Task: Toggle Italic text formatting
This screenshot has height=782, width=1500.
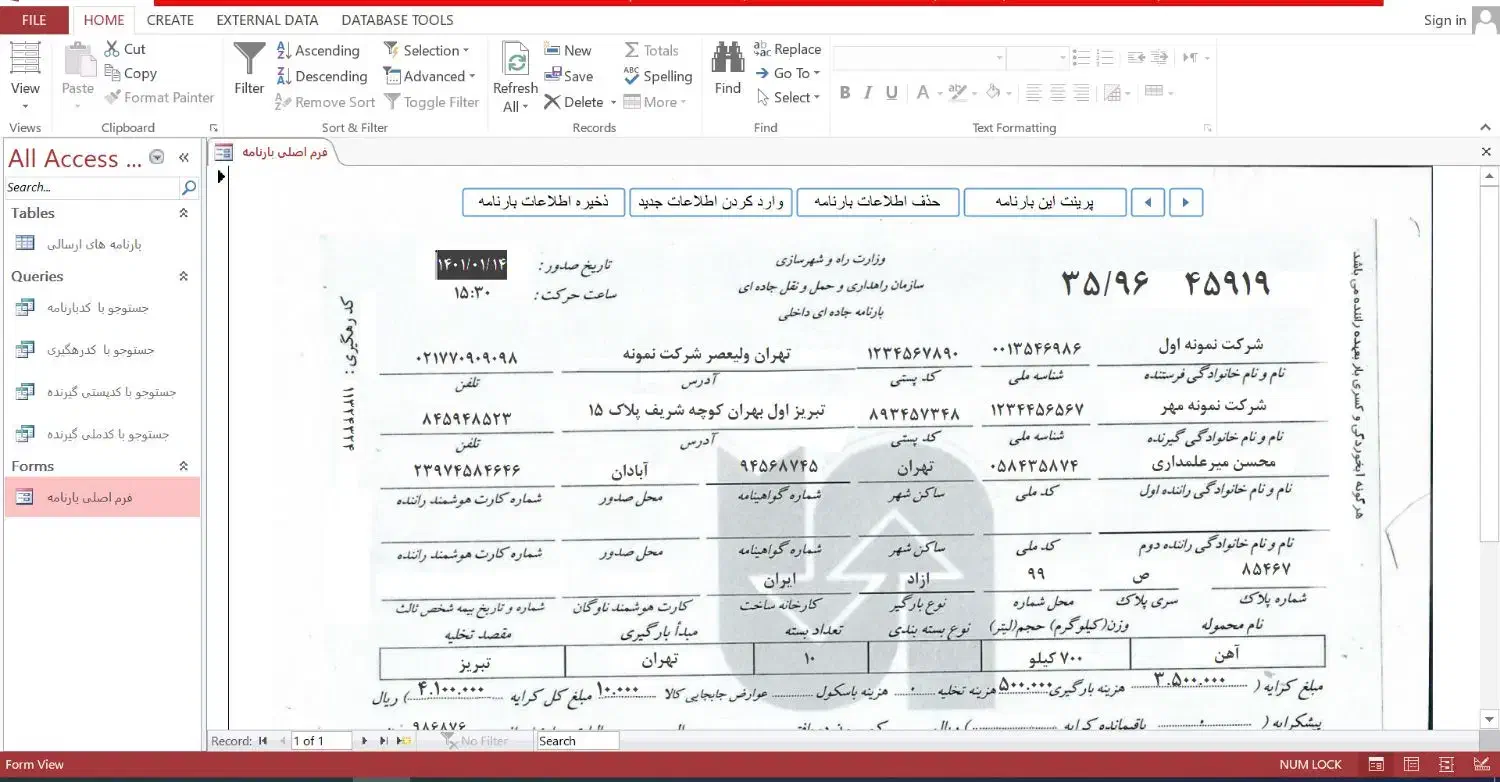Action: pyautogui.click(x=868, y=92)
